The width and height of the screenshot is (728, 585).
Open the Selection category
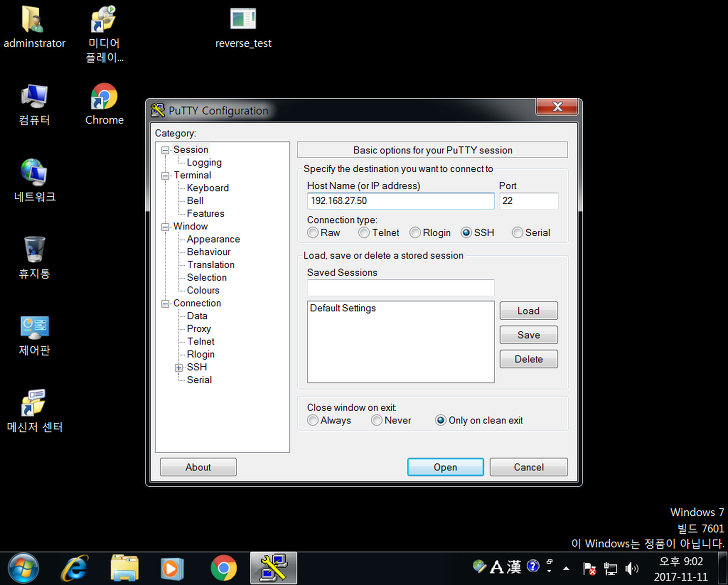207,278
